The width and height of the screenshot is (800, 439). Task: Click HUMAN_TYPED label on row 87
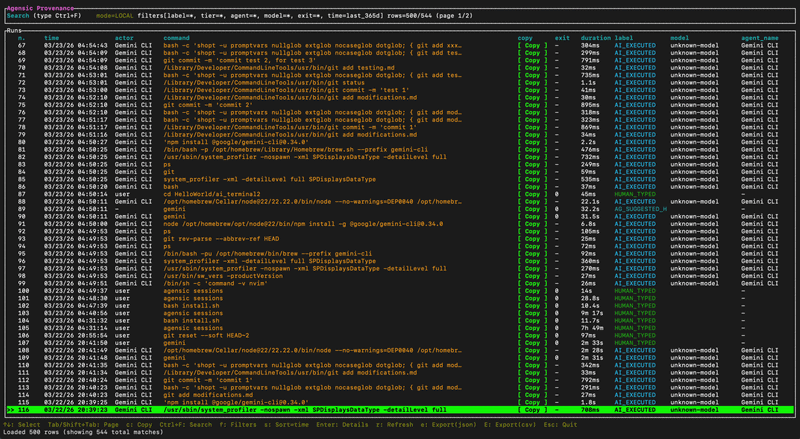pyautogui.click(x=634, y=194)
